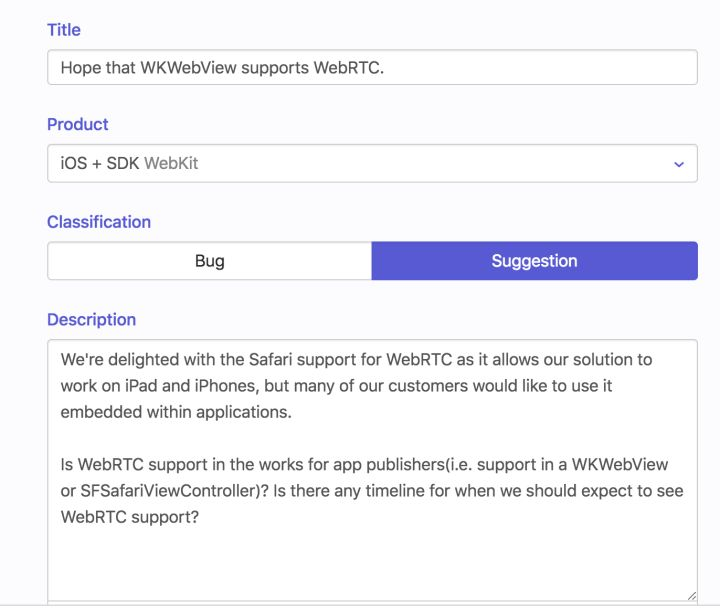Click the Product field label
The height and width of the screenshot is (612, 720).
click(x=78, y=124)
